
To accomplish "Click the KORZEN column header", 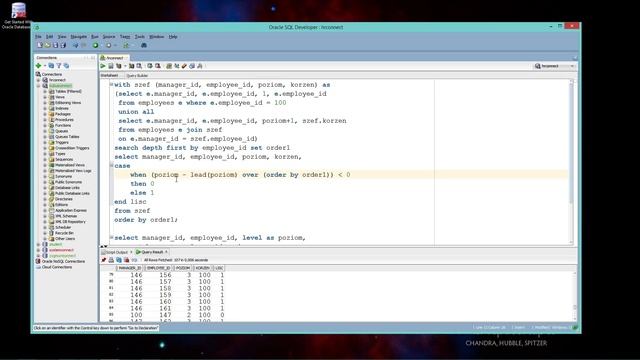I will (202, 268).
